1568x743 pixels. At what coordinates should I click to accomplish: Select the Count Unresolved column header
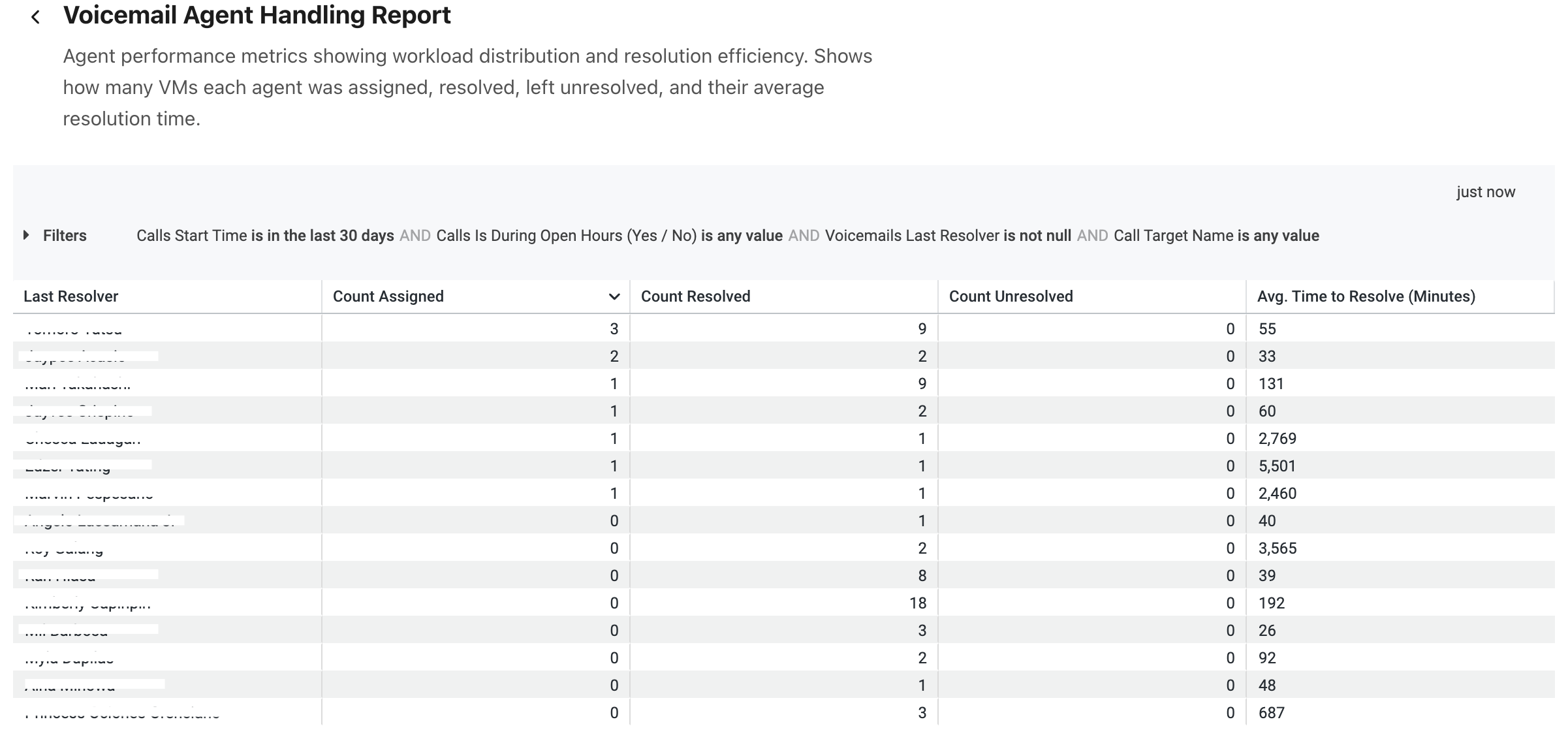coord(1011,296)
